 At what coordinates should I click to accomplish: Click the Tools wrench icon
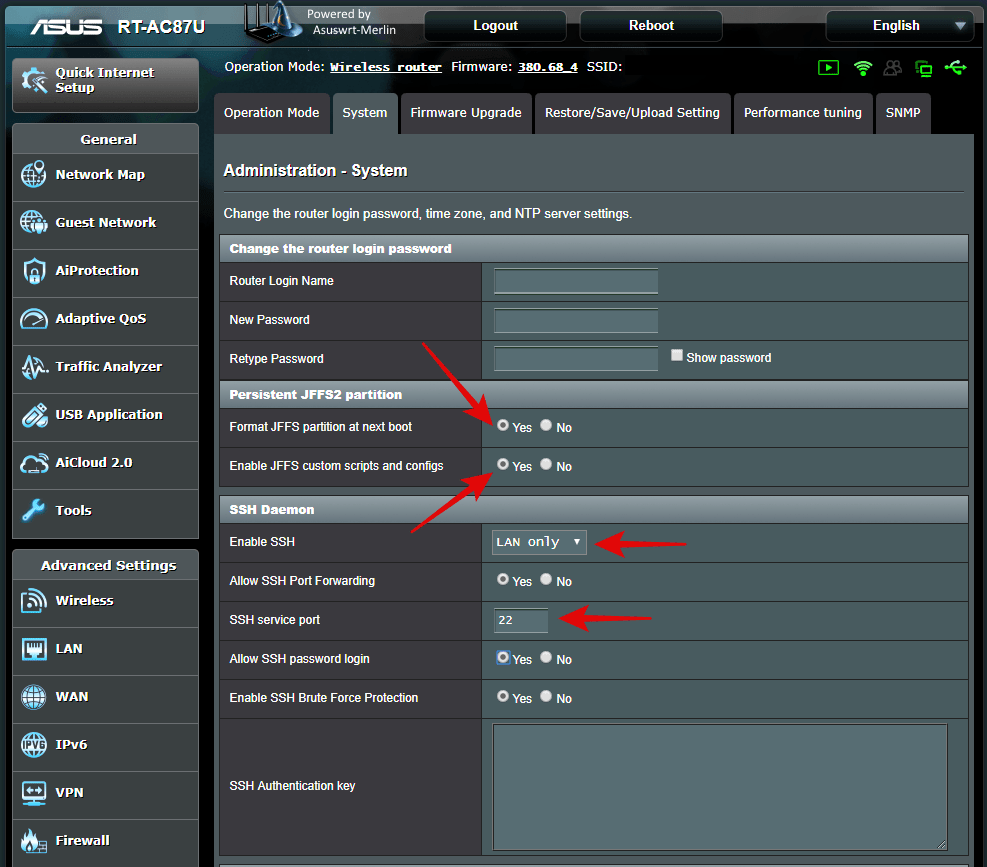pos(33,511)
